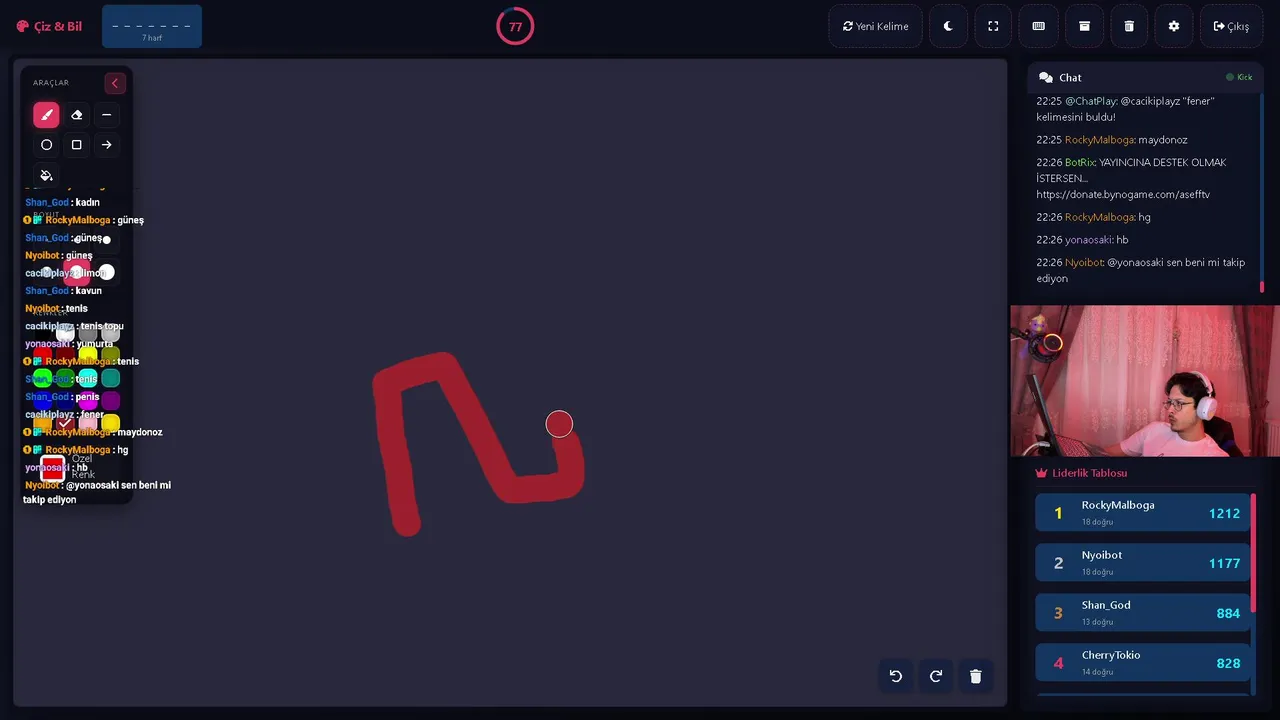Screen dimensions: 1280x720
Task: Exit the game with Çıkış
Action: coord(1231,26)
